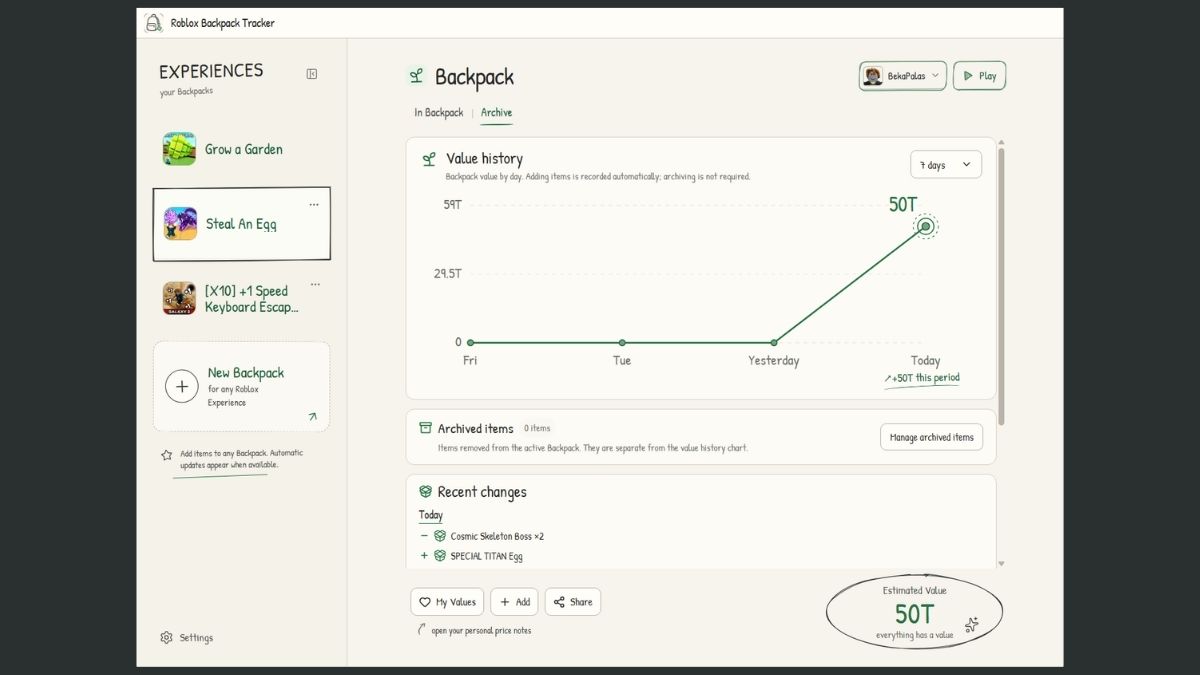Open Manage archived items
The width and height of the screenshot is (1200, 675).
931,437
